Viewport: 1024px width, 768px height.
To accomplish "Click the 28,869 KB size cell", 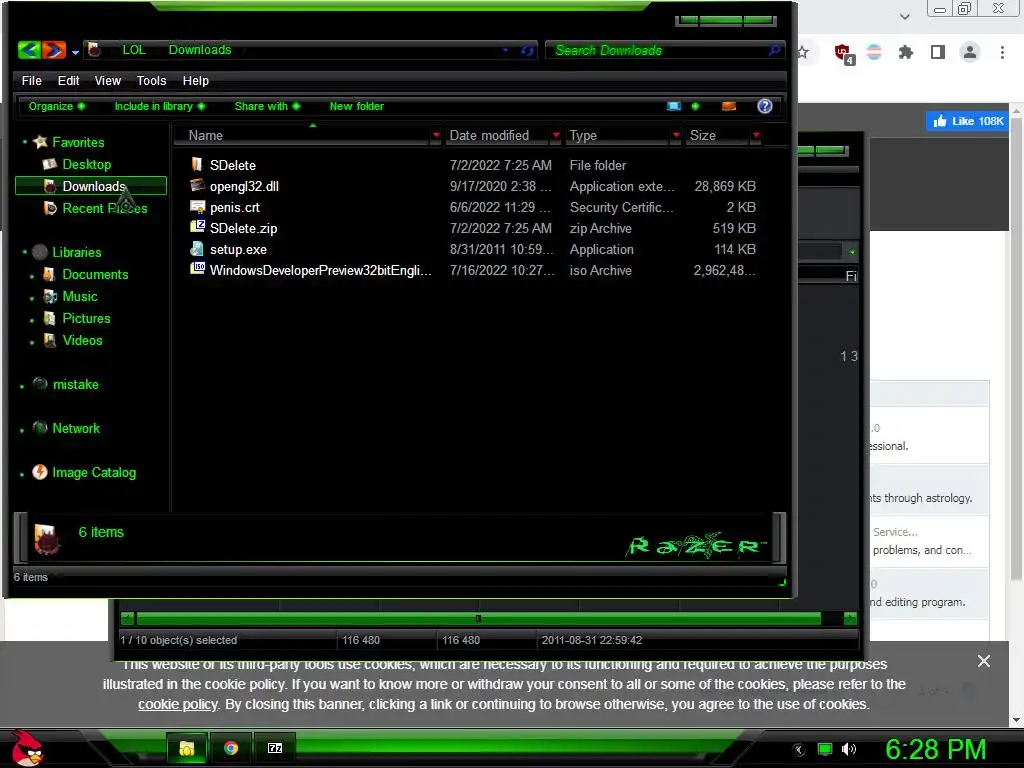I will coord(725,186).
